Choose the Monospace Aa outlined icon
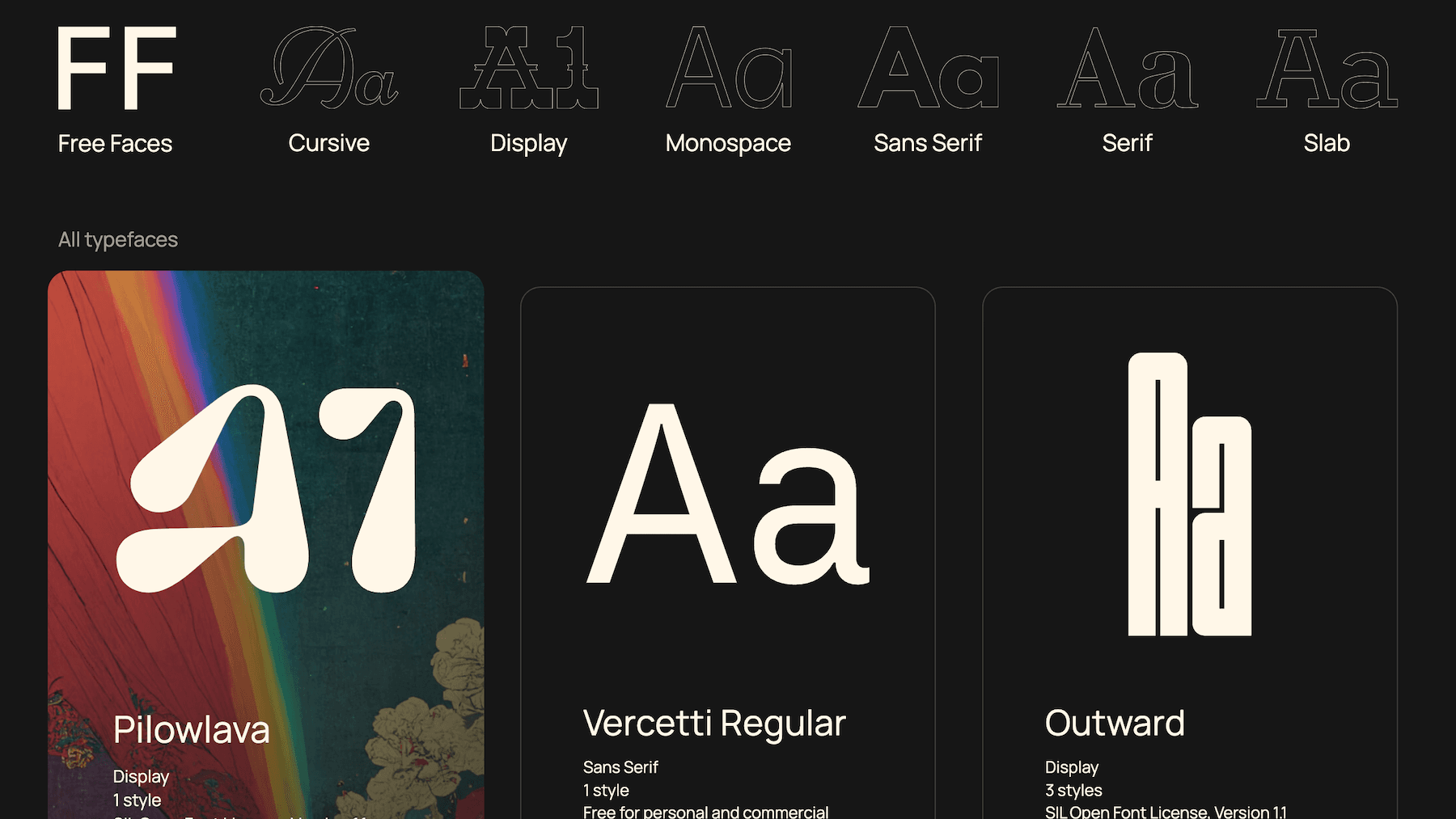Screen dimensions: 1456x819 [728, 68]
